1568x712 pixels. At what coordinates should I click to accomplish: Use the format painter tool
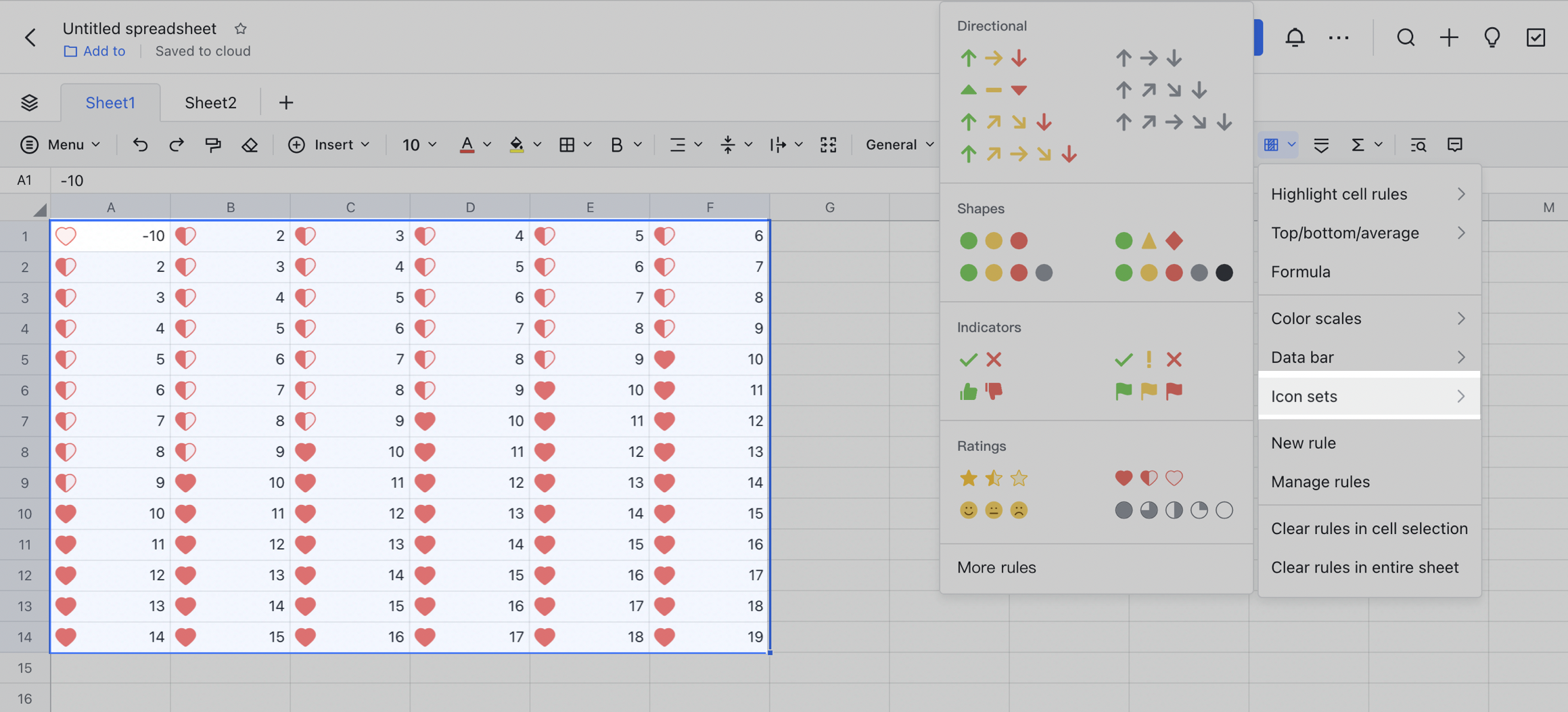212,144
